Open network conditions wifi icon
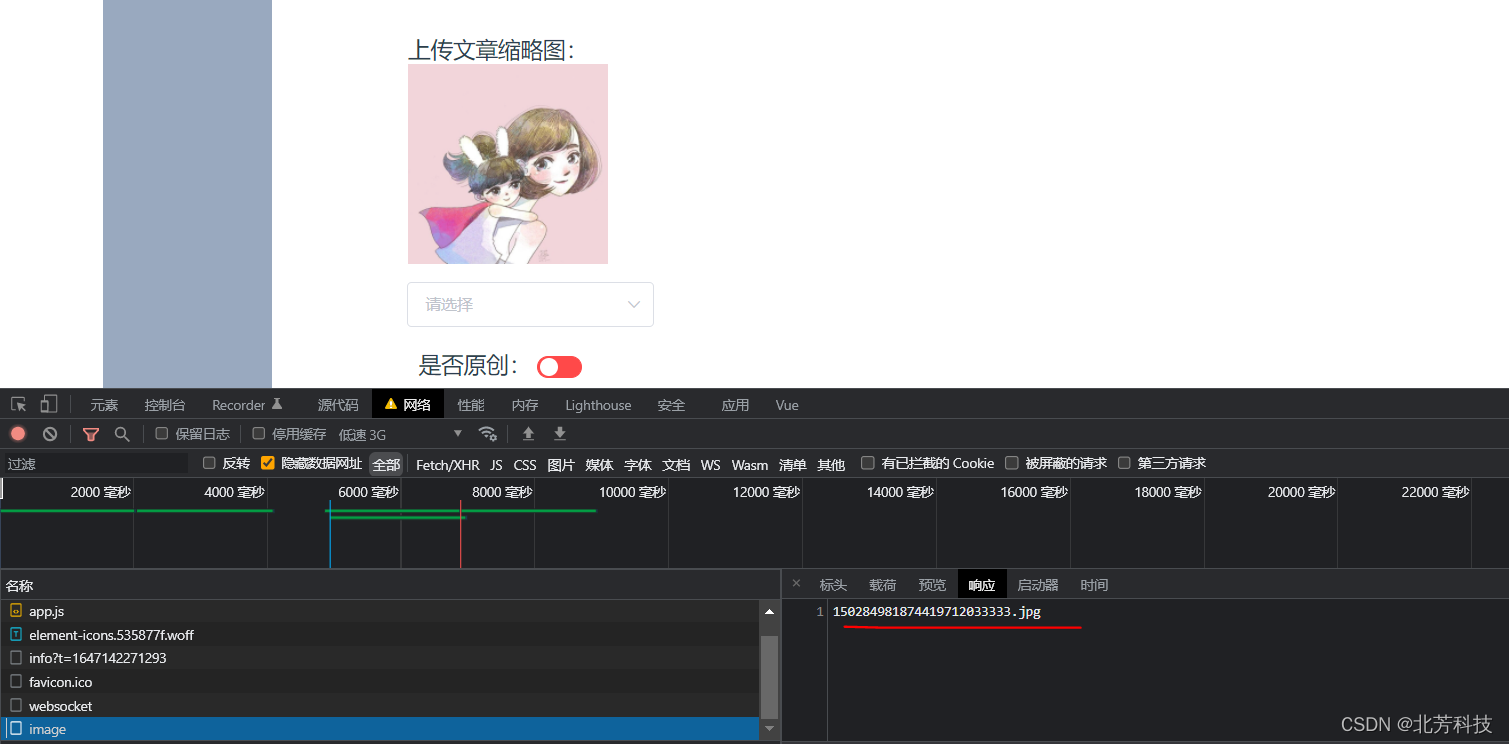The height and width of the screenshot is (744, 1509). pos(488,434)
